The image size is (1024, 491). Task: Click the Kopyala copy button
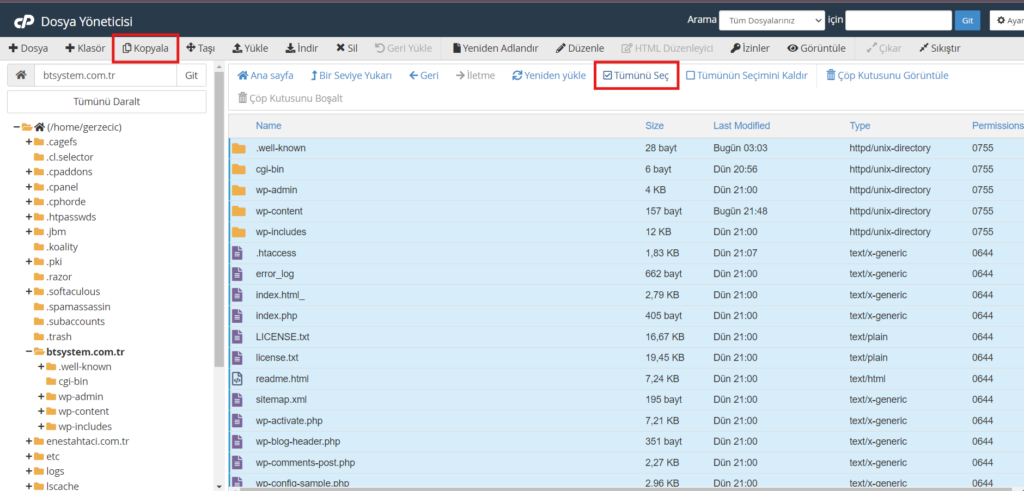146,48
